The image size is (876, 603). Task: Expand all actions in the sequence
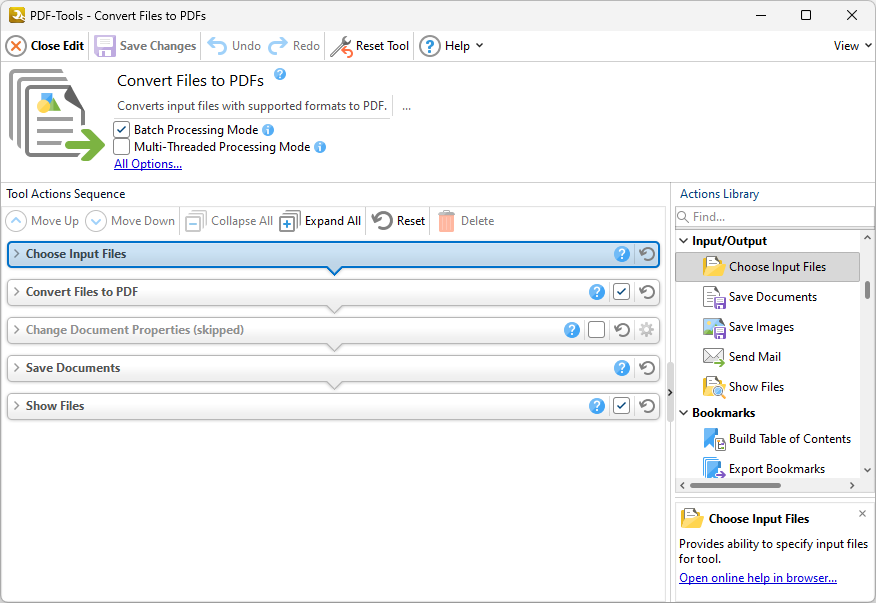tap(320, 221)
